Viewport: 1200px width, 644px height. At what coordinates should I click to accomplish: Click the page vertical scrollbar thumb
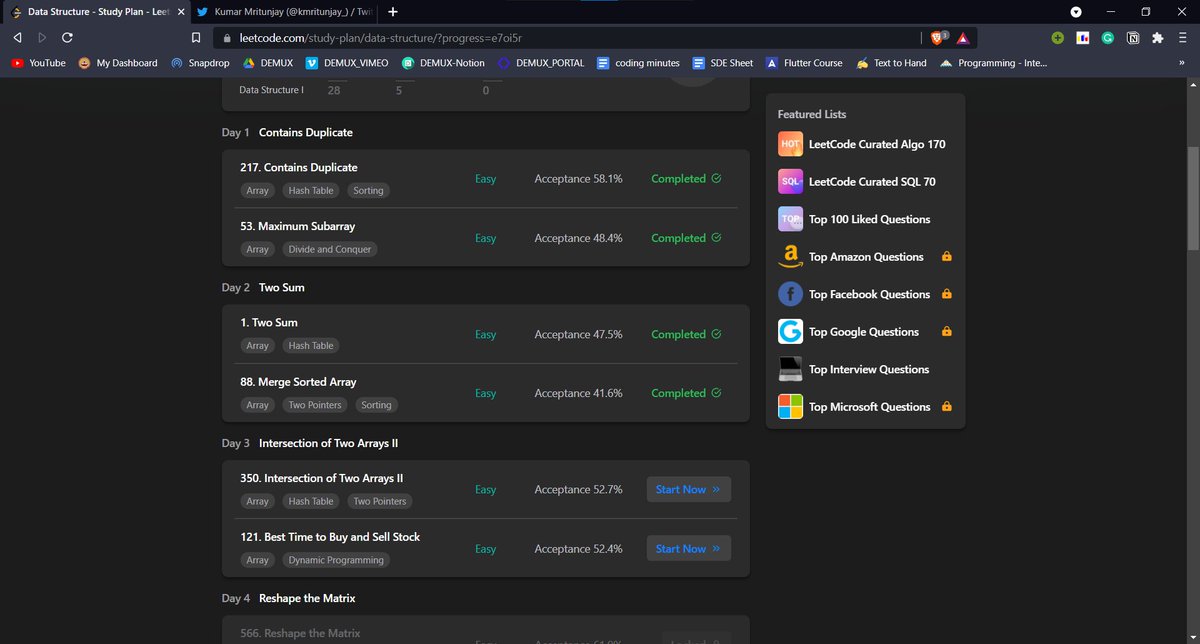[1193, 199]
